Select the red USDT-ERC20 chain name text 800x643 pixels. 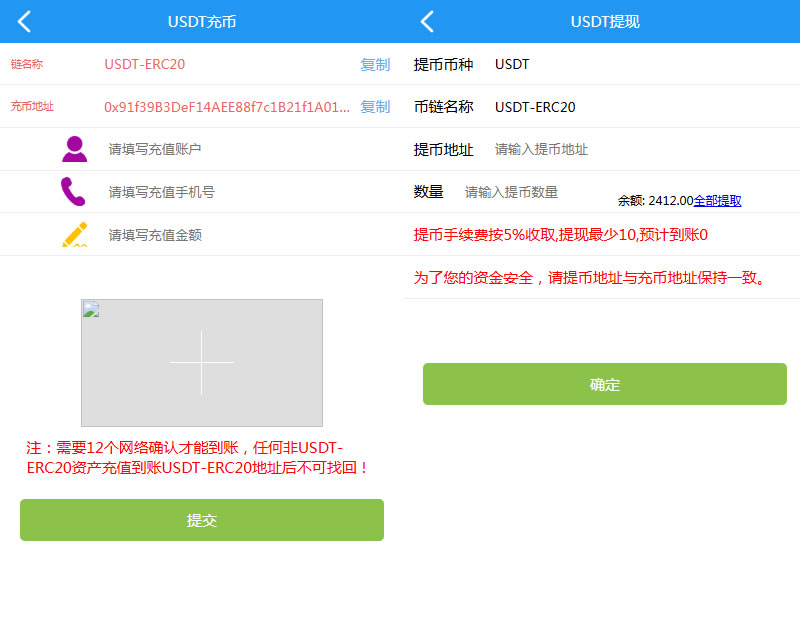[145, 64]
